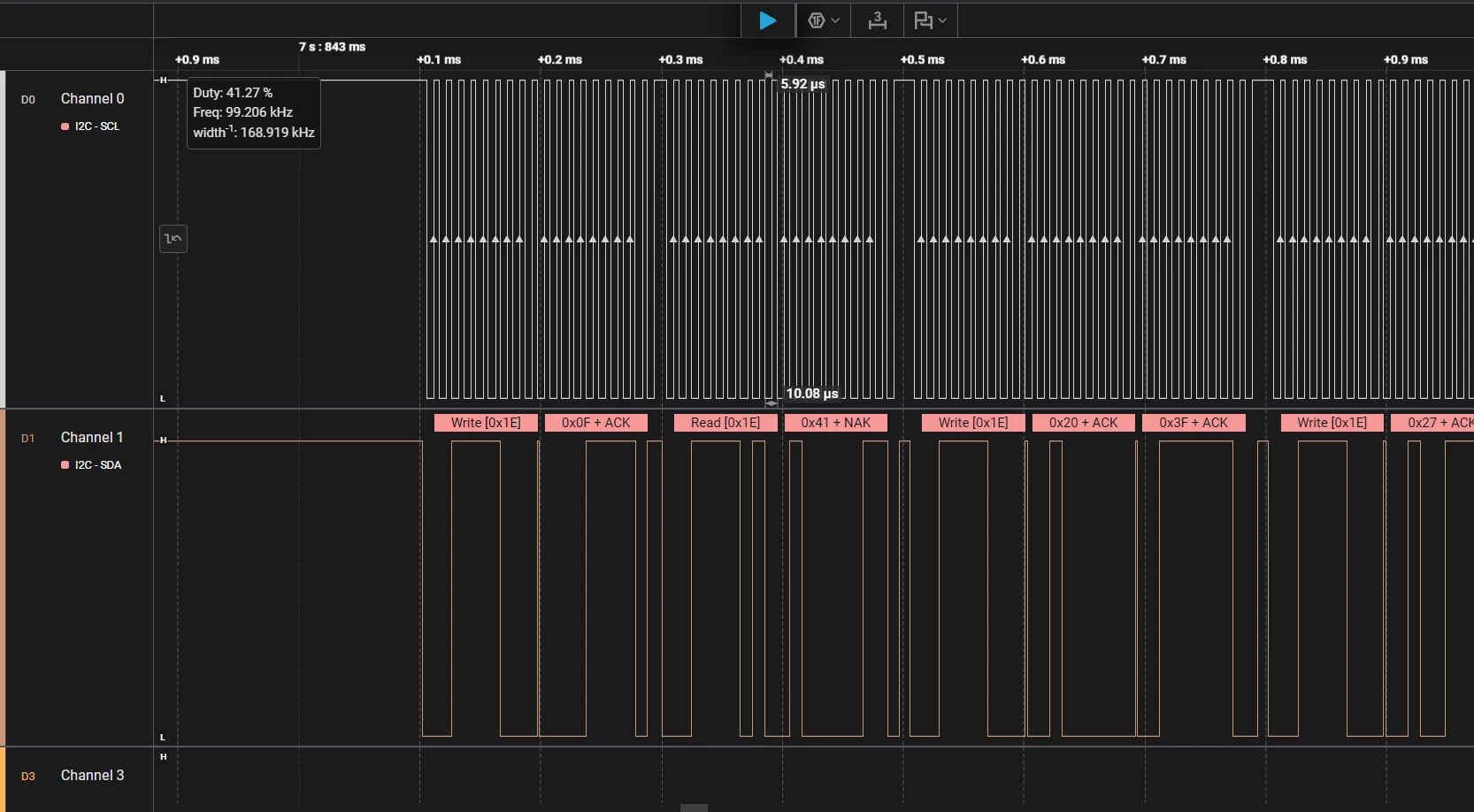Click the +0.5 ms ruler tick
The height and width of the screenshot is (812, 1474).
click(923, 60)
